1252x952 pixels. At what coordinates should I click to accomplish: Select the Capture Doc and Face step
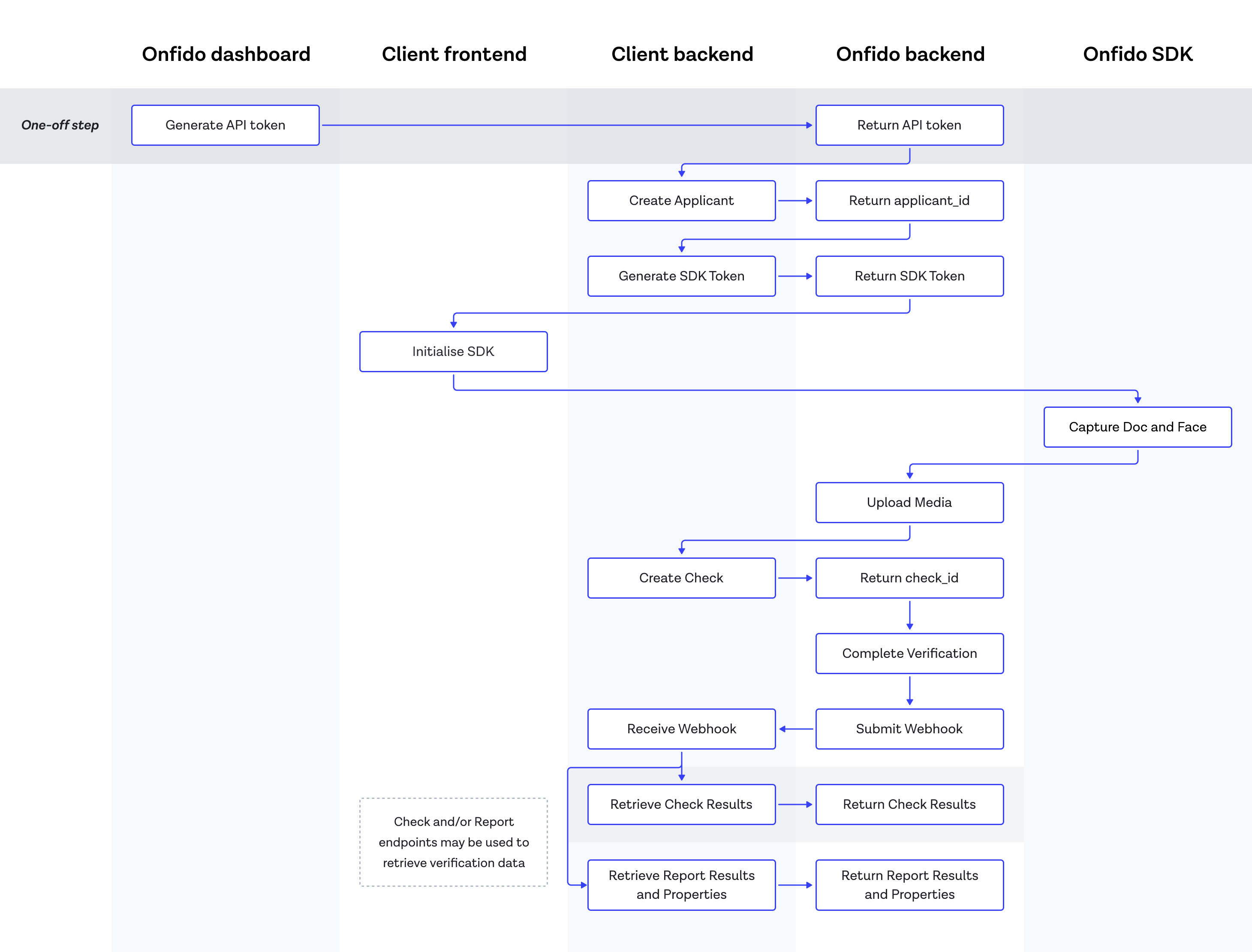pyautogui.click(x=1138, y=427)
